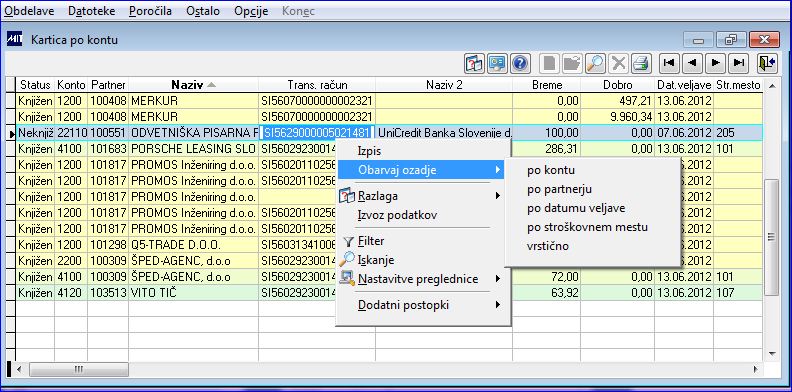Select the VITO TIČ row name

[x=154, y=292]
